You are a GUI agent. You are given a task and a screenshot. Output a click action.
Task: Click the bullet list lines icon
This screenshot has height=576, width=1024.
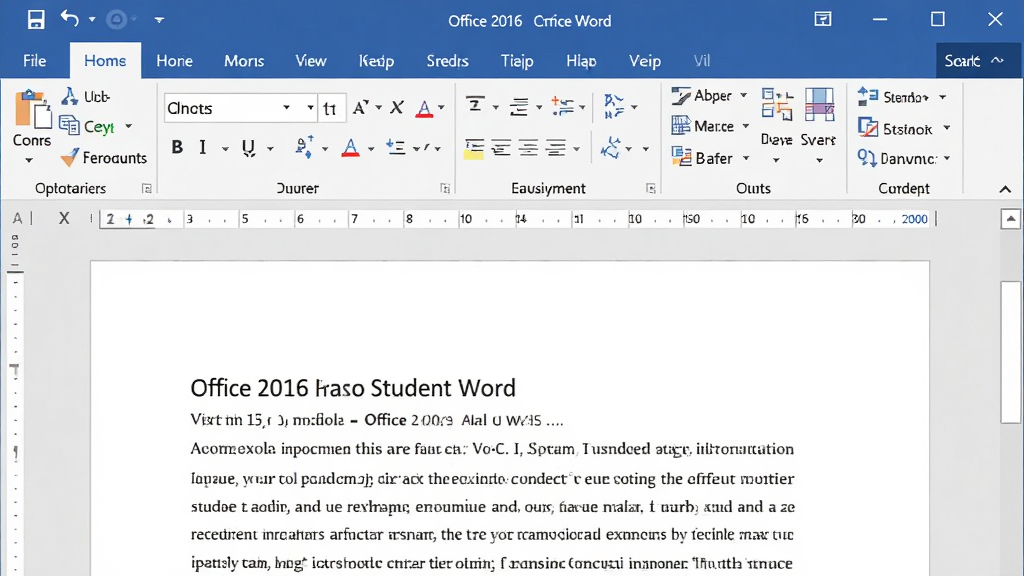pos(519,106)
